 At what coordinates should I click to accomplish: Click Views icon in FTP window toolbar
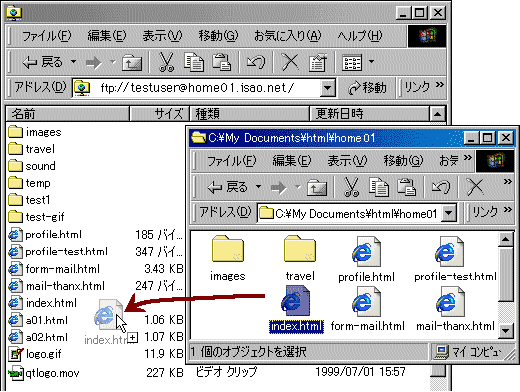352,62
